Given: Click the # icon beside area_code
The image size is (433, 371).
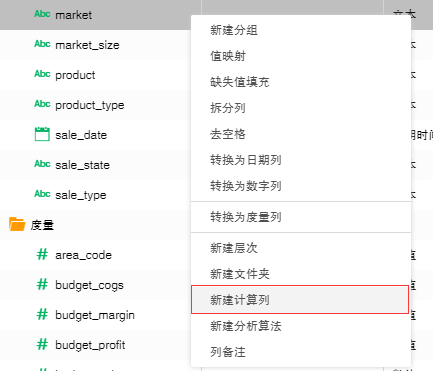Looking at the screenshot, I should pos(42,255).
